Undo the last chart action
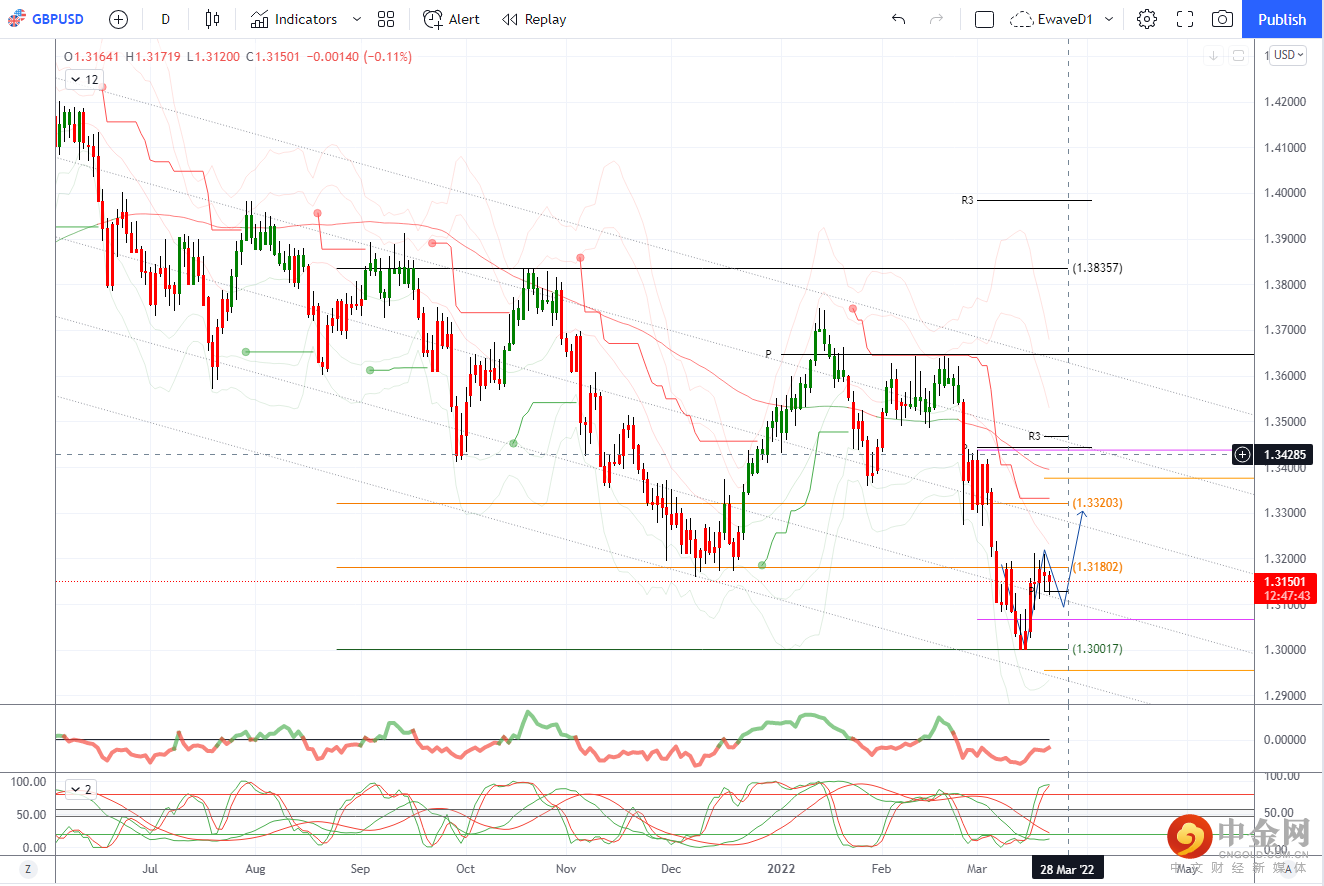 point(898,19)
